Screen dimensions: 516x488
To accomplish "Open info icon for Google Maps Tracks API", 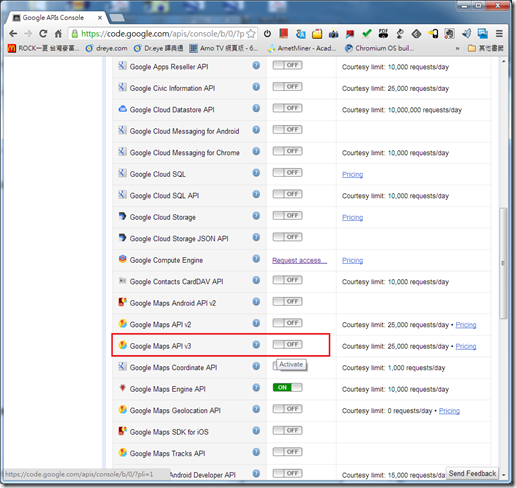I will pyautogui.click(x=256, y=452).
